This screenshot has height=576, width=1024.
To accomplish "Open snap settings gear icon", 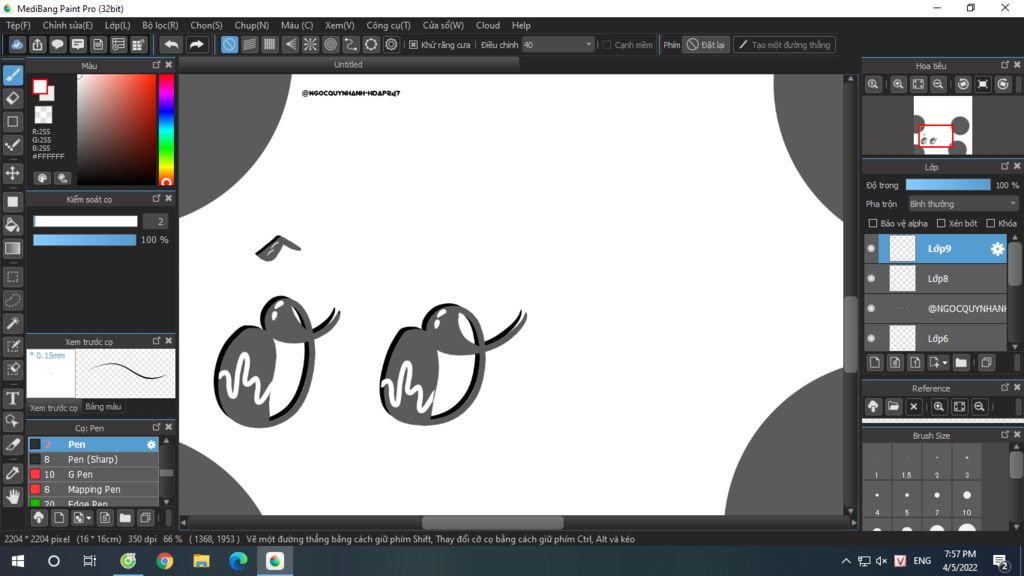I will [x=391, y=44].
